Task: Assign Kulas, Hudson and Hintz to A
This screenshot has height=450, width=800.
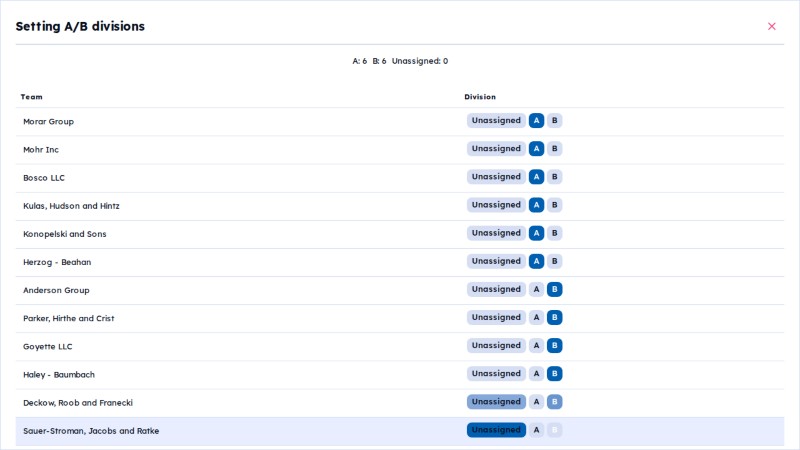Action: click(x=536, y=205)
